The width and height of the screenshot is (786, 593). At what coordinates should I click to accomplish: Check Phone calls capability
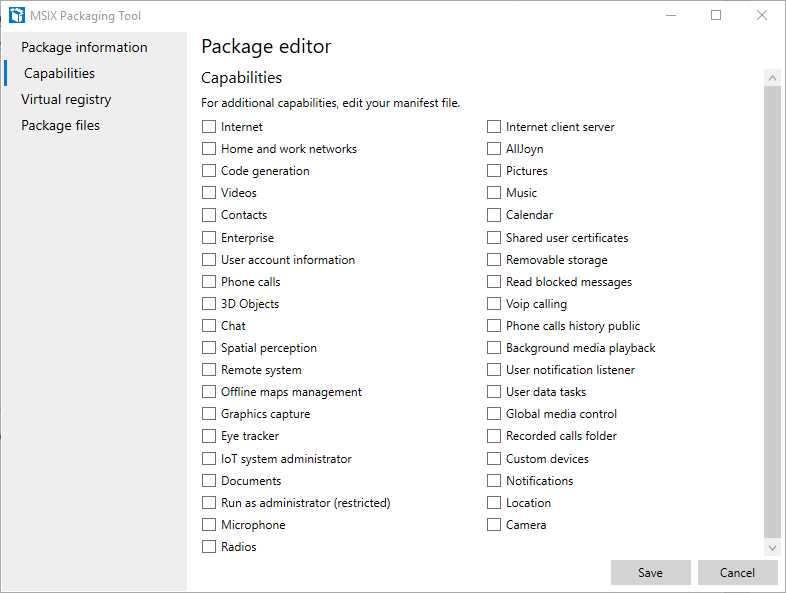[209, 281]
